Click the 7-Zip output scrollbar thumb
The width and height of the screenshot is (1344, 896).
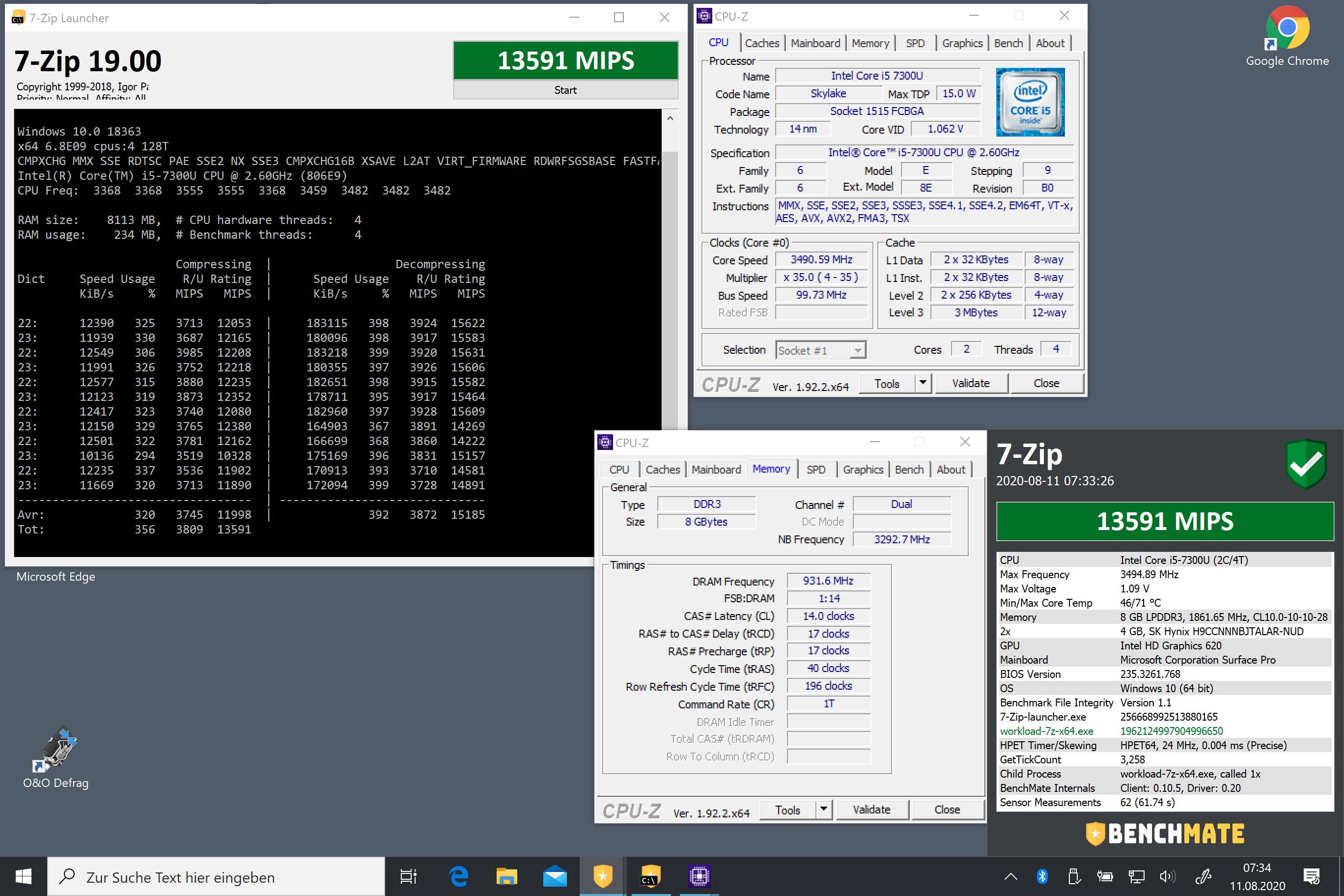[x=670, y=290]
